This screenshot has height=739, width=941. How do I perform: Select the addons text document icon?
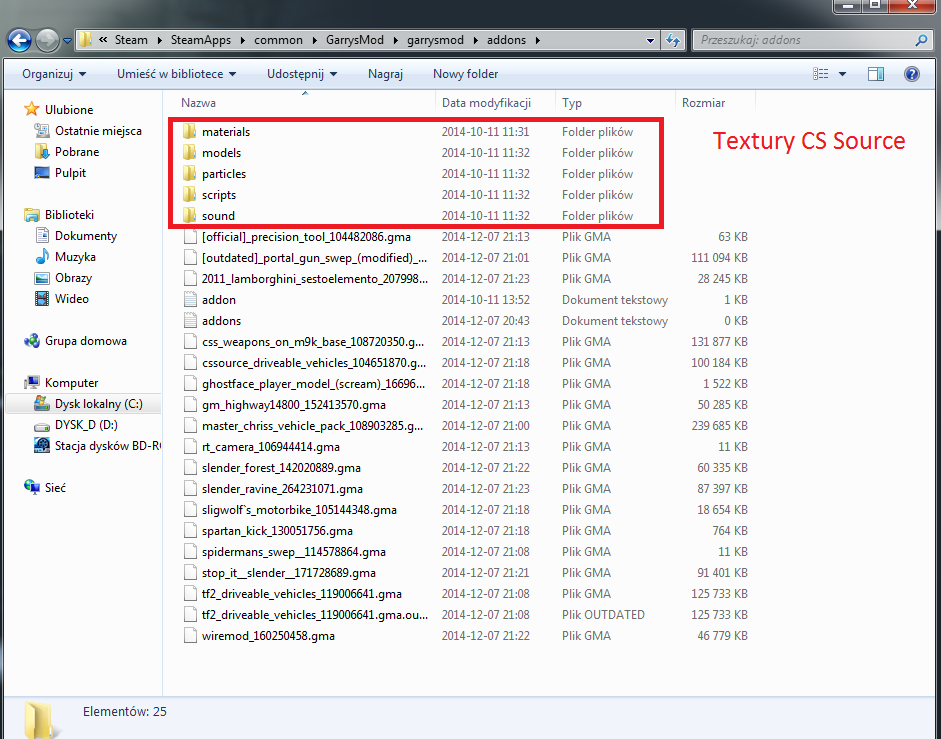click(x=190, y=321)
